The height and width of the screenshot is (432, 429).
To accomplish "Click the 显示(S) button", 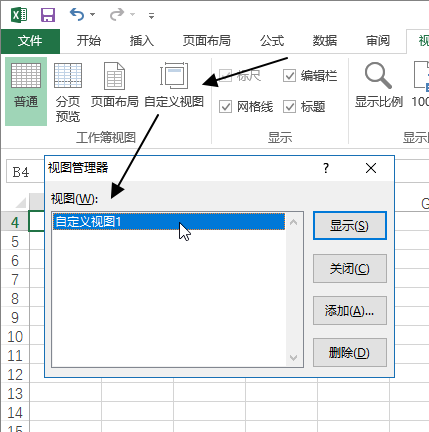I will pyautogui.click(x=350, y=226).
